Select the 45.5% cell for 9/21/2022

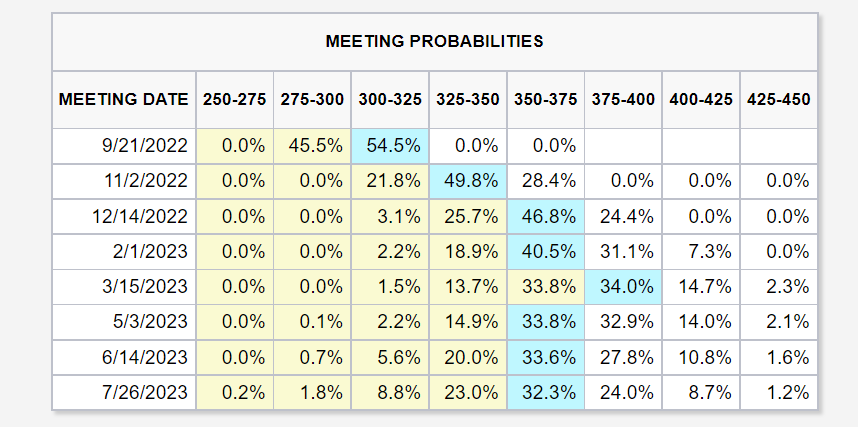(312, 146)
